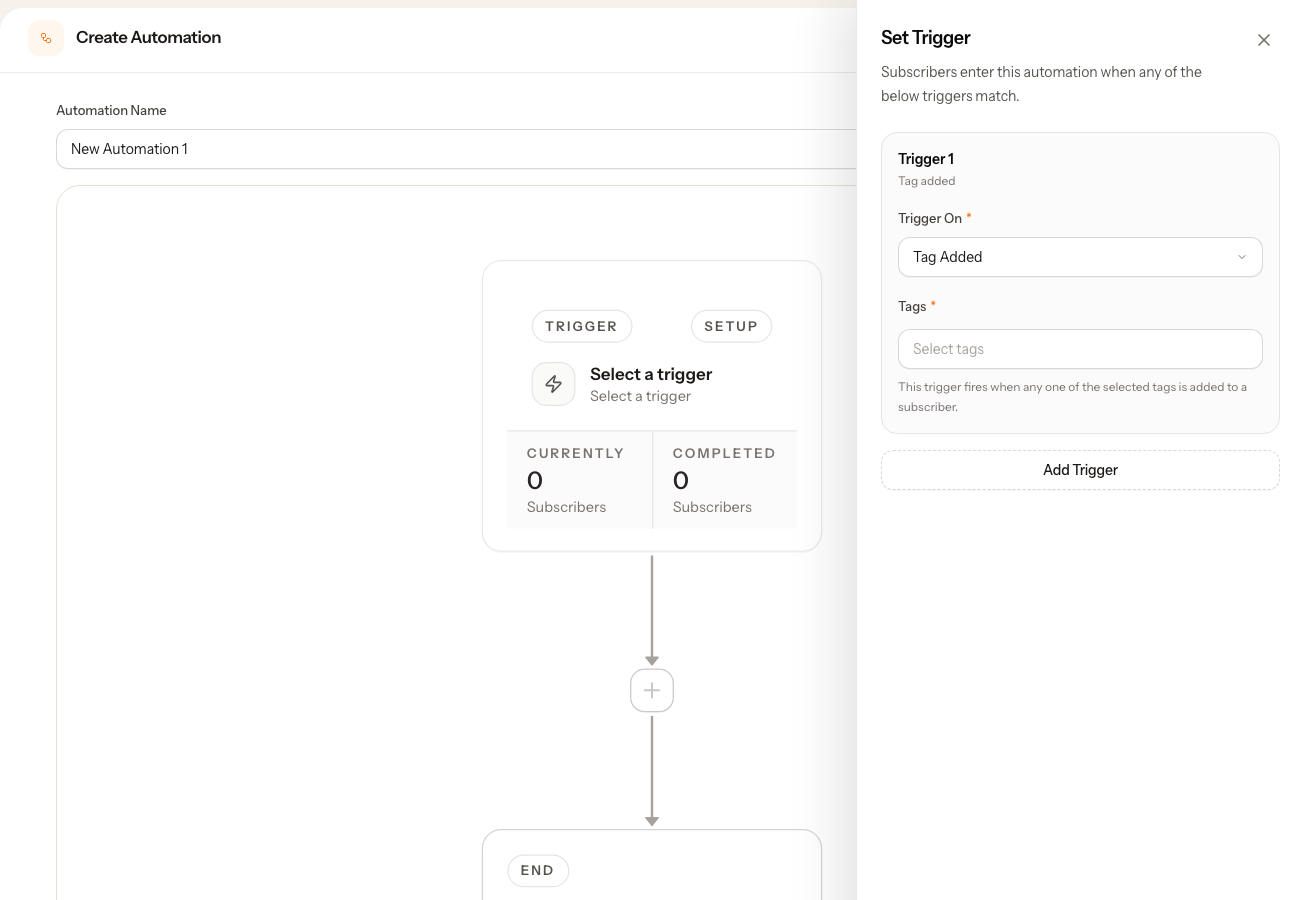Viewport: 1304px width, 900px height.
Task: Edit the Automation Name field
Action: pos(456,149)
